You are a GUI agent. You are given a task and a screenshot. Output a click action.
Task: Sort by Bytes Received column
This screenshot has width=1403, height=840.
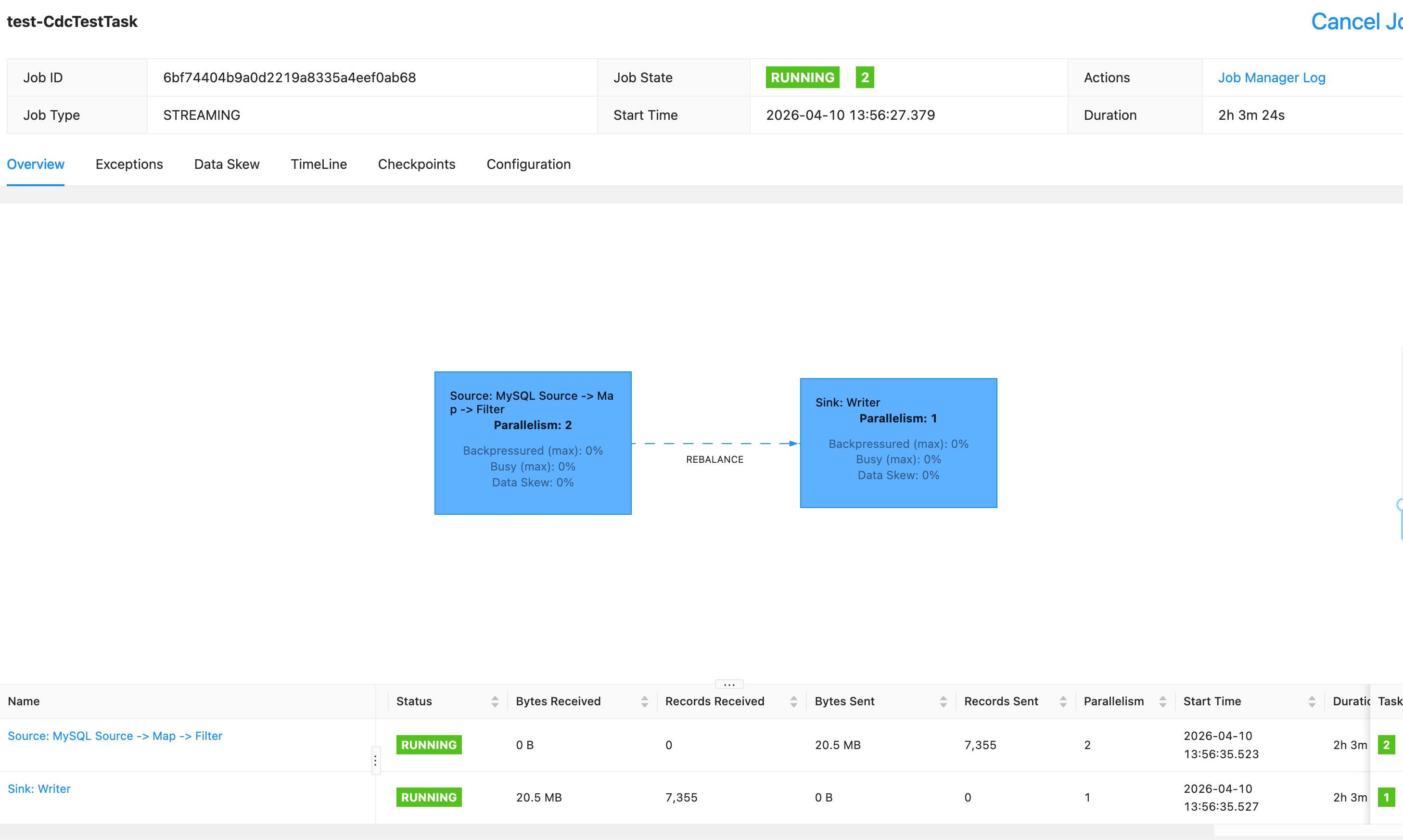click(x=644, y=701)
